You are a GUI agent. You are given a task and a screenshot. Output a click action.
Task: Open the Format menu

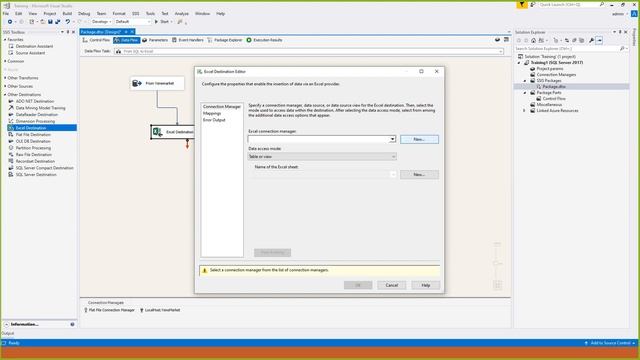click(x=119, y=13)
